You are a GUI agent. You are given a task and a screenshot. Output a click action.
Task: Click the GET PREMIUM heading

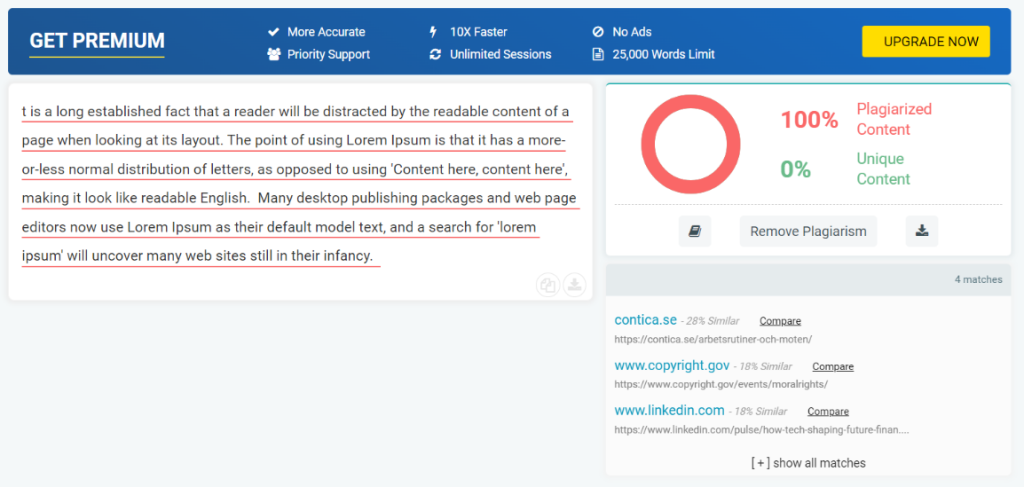97,40
